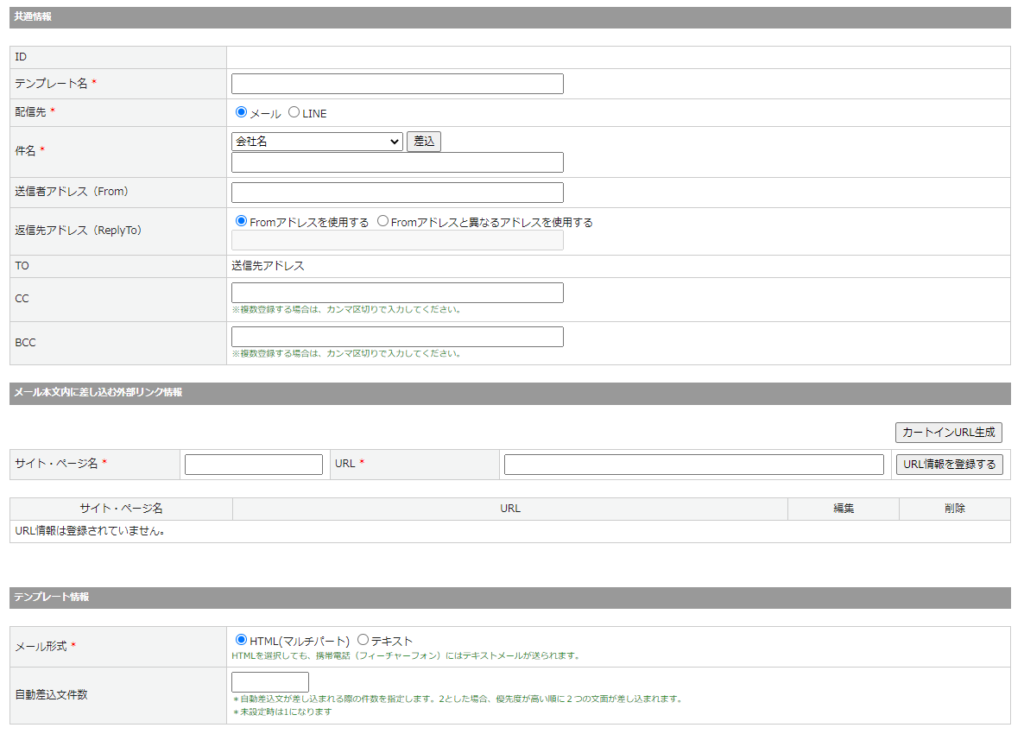Focus the 送信者アドレス (From) input field
The image size is (1024, 734).
coord(397,193)
